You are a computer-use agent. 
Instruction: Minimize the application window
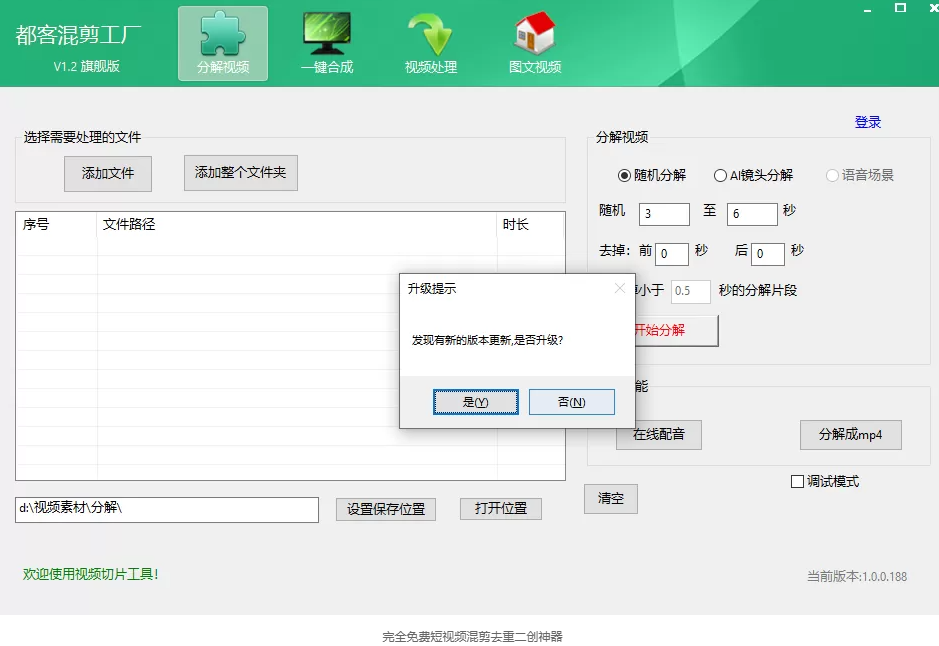867,9
